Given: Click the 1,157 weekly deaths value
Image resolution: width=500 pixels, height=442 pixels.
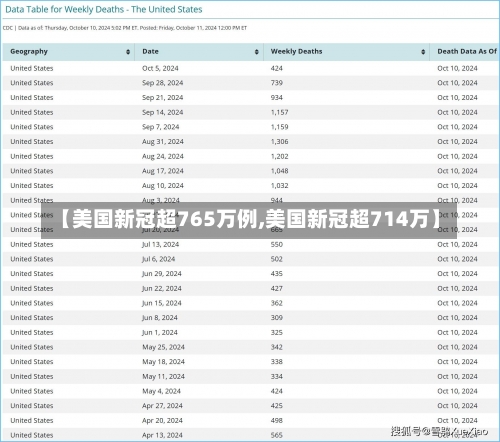Looking at the screenshot, I should (x=279, y=112).
